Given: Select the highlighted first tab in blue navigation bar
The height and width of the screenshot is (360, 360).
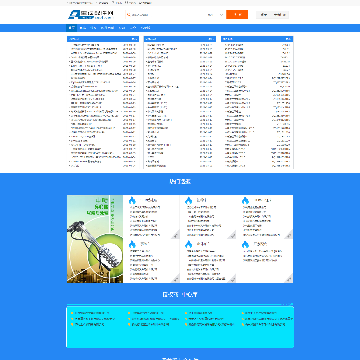Looking at the screenshot, I should [71, 28].
